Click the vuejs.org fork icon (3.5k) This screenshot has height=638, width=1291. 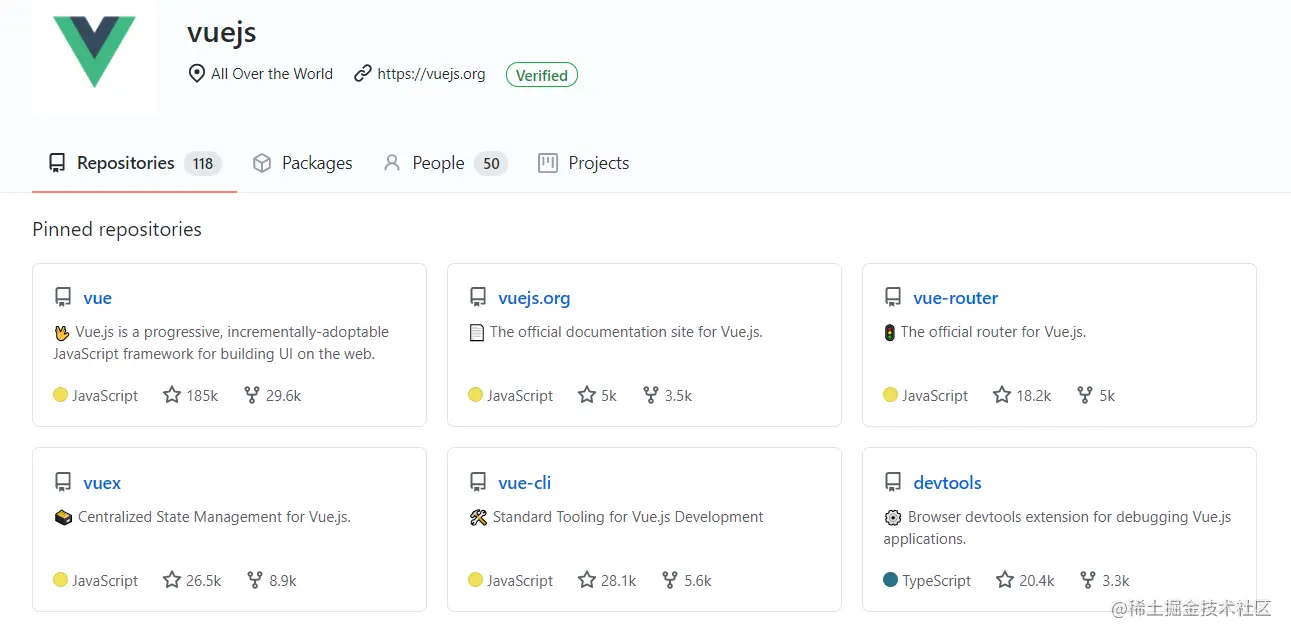pos(651,395)
